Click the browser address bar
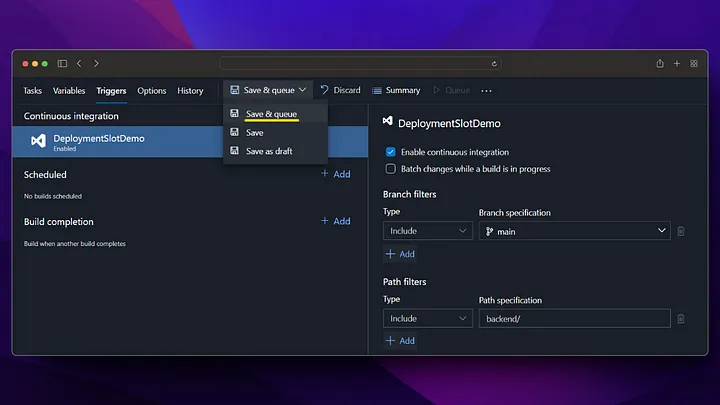This screenshot has width=720, height=405. pyautogui.click(x=360, y=63)
